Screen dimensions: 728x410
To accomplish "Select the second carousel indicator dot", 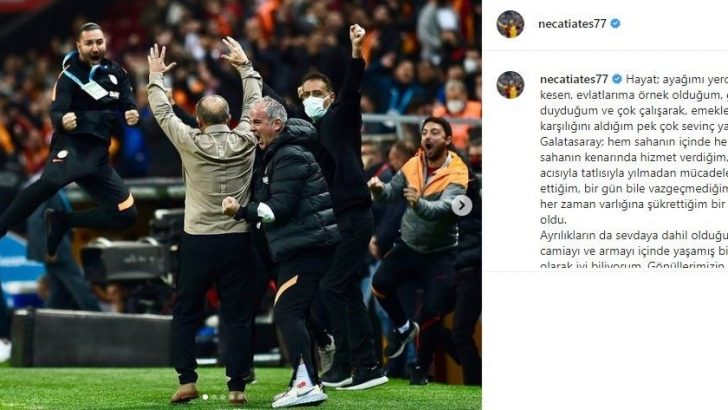I will (x=214, y=397).
